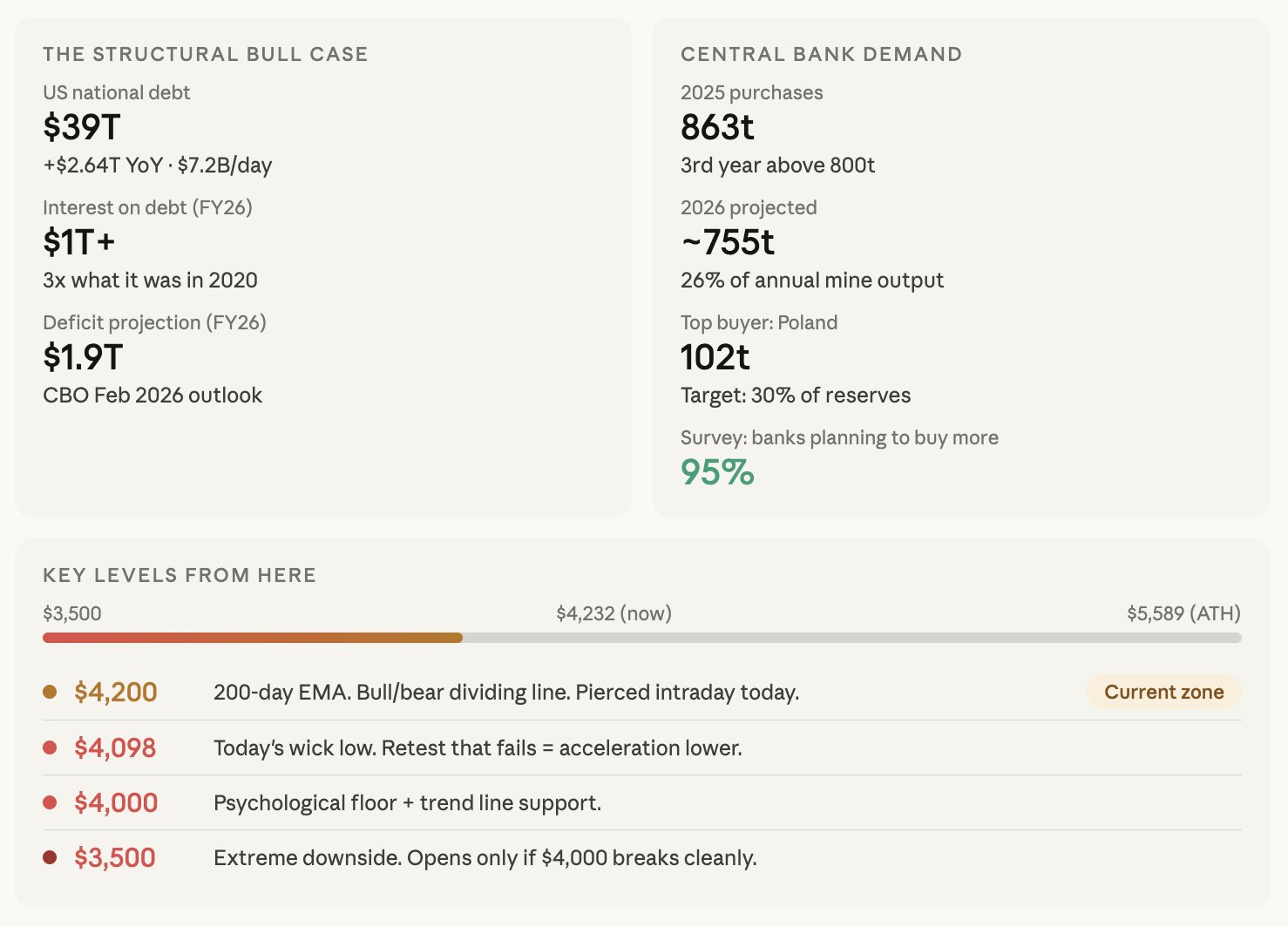The width and height of the screenshot is (1288, 927).
Task: Click the $1T+ interest on debt value
Action: coord(79,242)
